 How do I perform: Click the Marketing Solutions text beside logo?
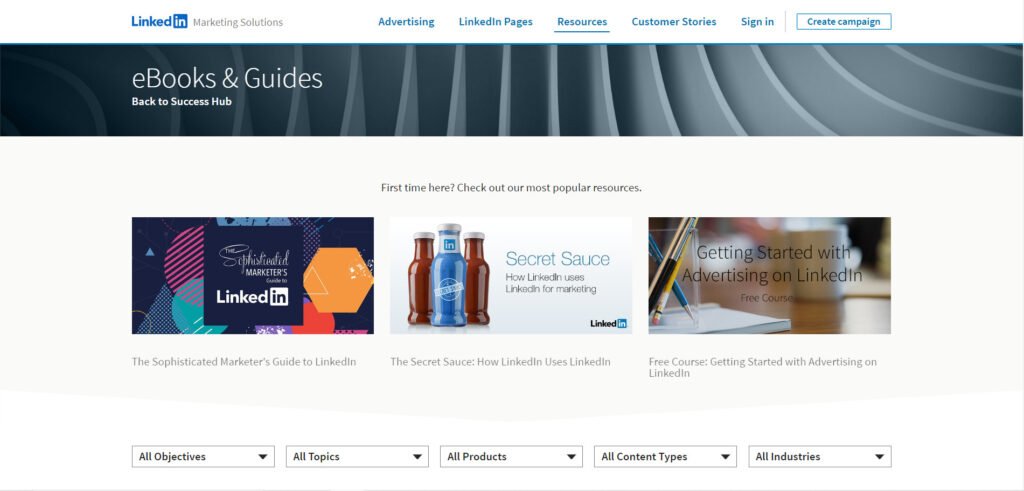pos(237,22)
